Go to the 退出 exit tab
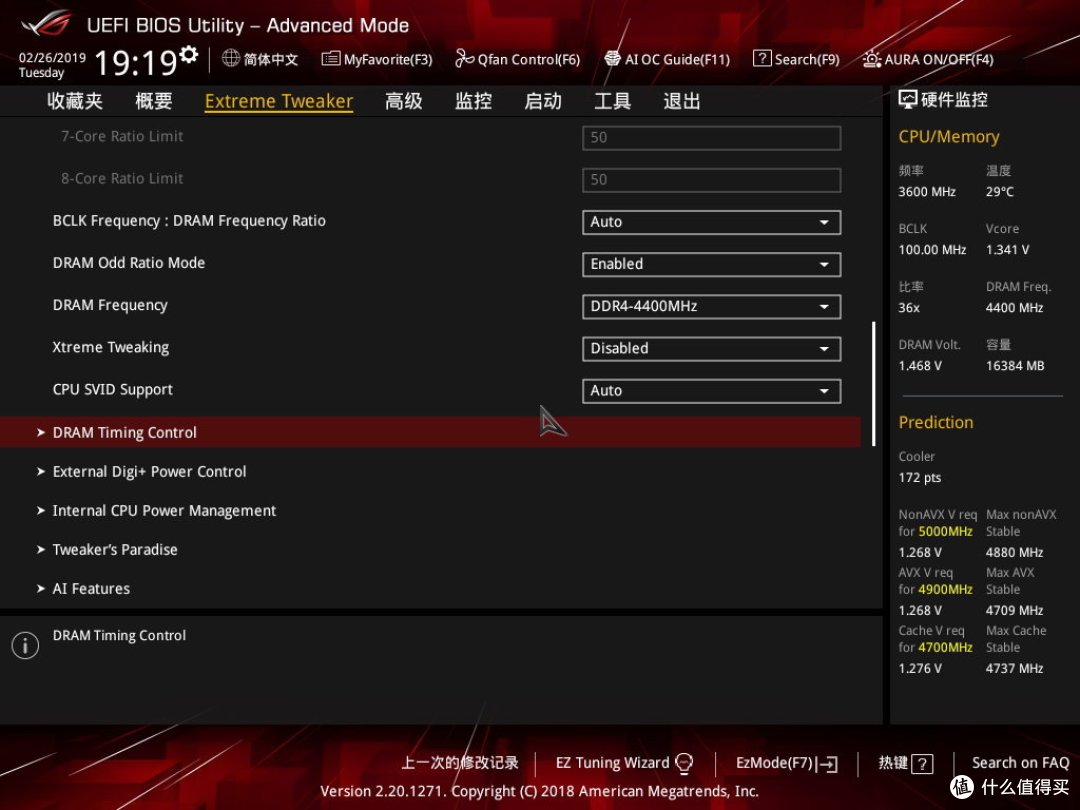The image size is (1080, 810). click(682, 101)
